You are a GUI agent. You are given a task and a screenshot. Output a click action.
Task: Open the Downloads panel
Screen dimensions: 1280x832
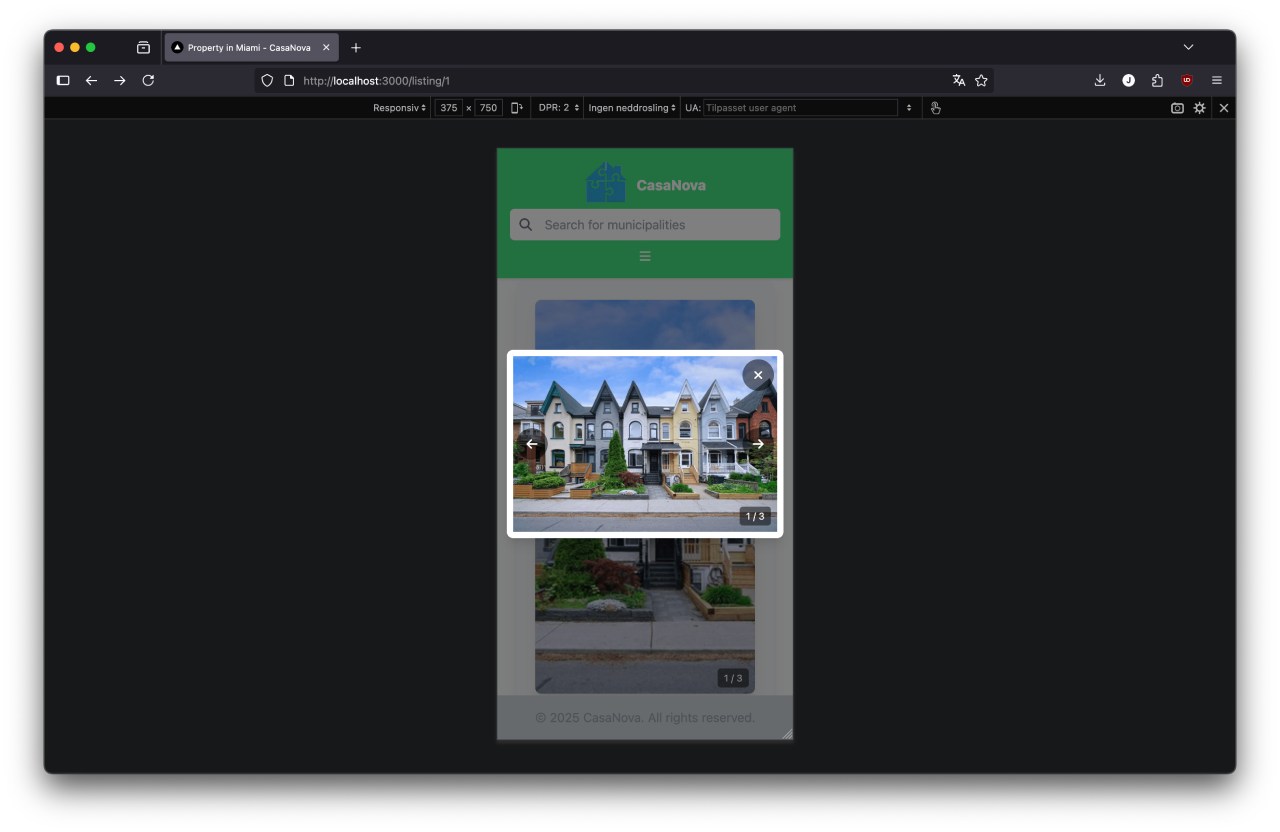tap(1099, 80)
